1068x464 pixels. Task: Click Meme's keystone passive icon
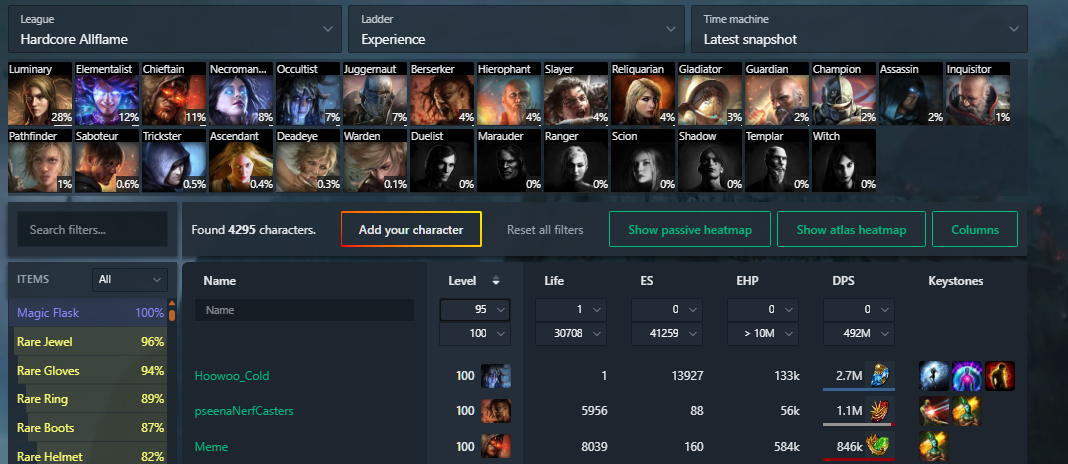932,447
